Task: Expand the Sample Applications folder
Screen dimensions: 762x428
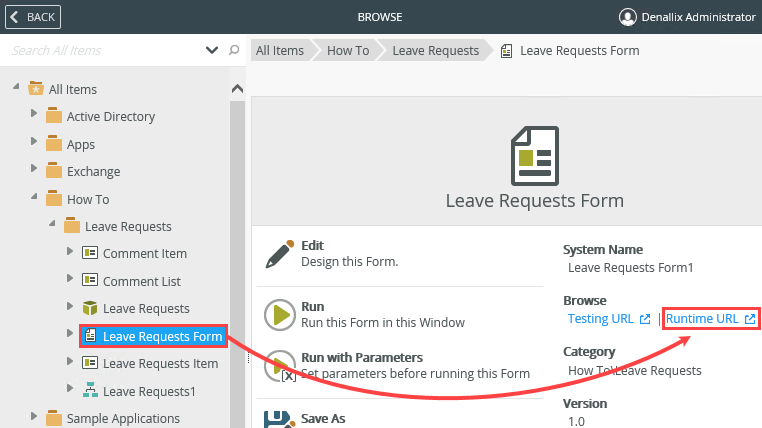Action: pyautogui.click(x=35, y=417)
